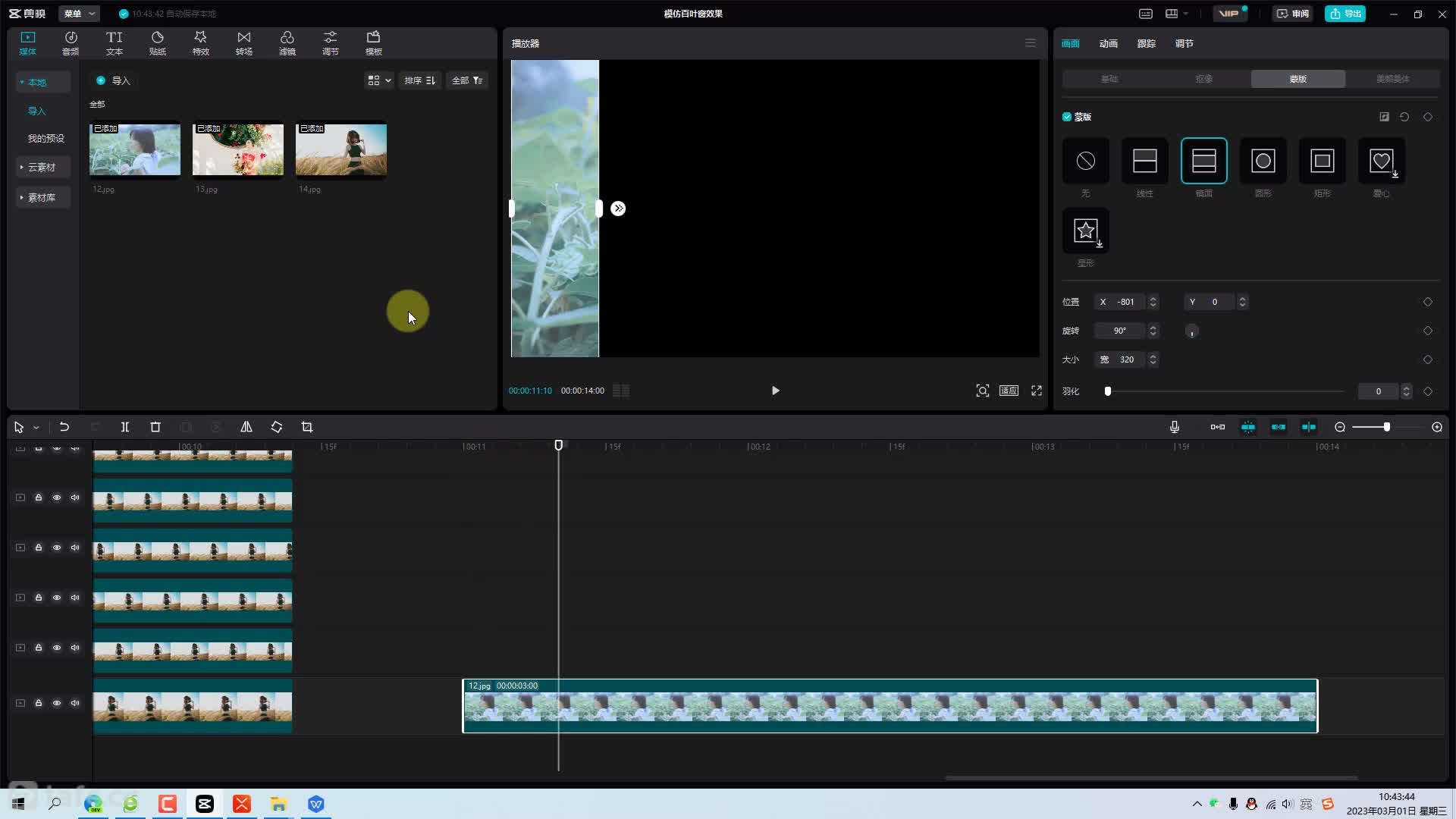Click the timeline zoom slider handle
Viewport: 1456px width, 819px height.
pos(1387,427)
